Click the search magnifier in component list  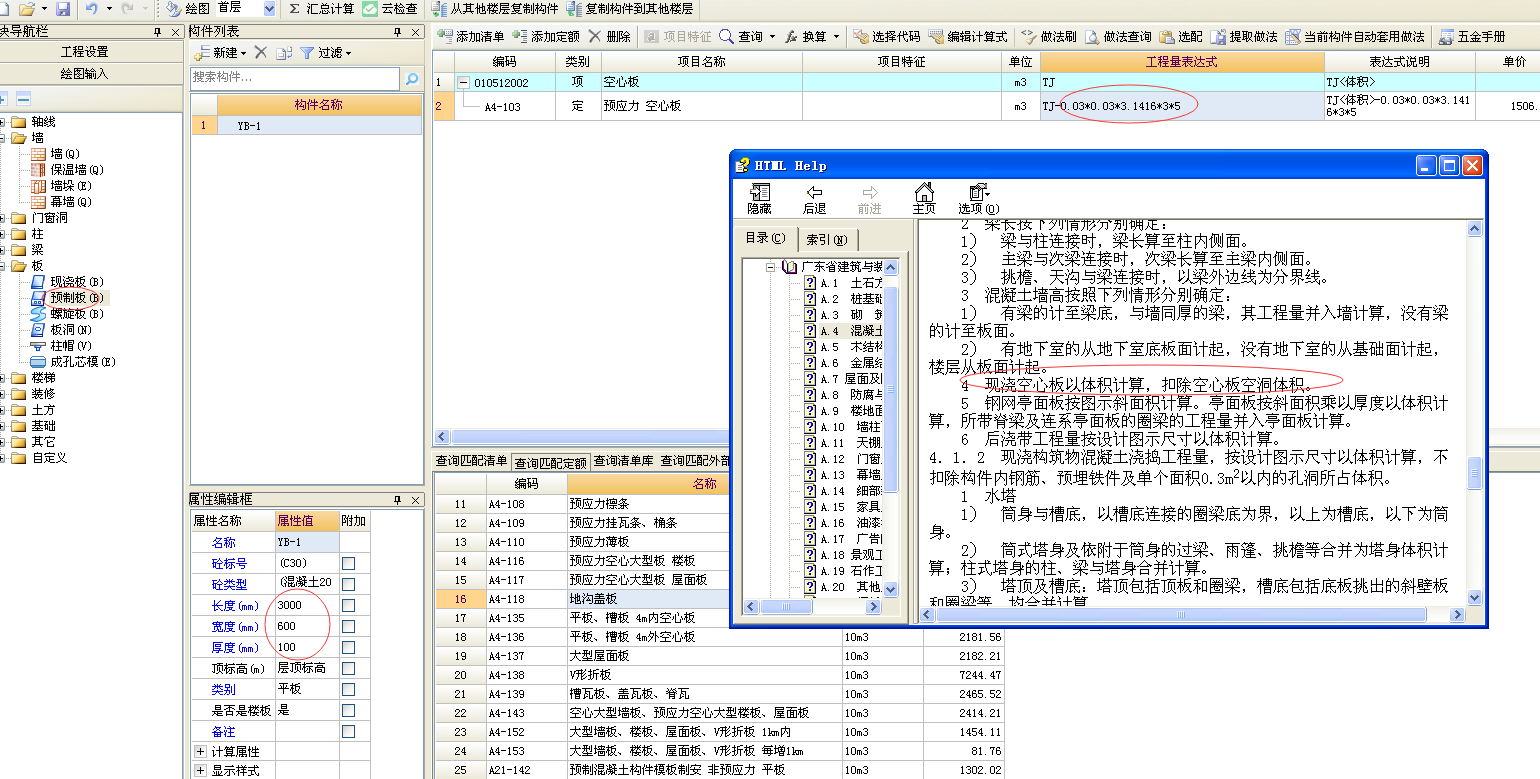tap(411, 78)
